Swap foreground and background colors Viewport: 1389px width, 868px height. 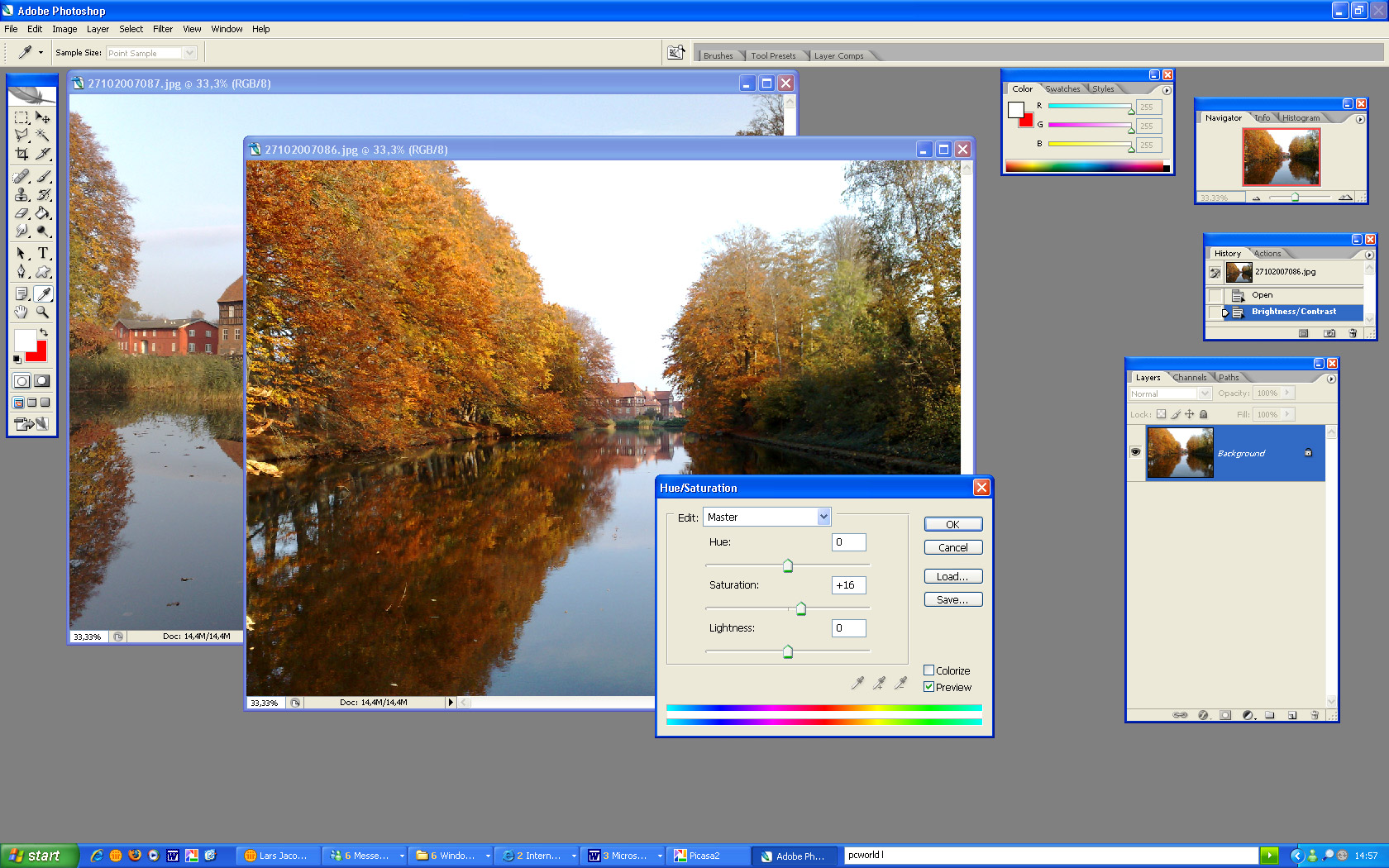pos(44,332)
